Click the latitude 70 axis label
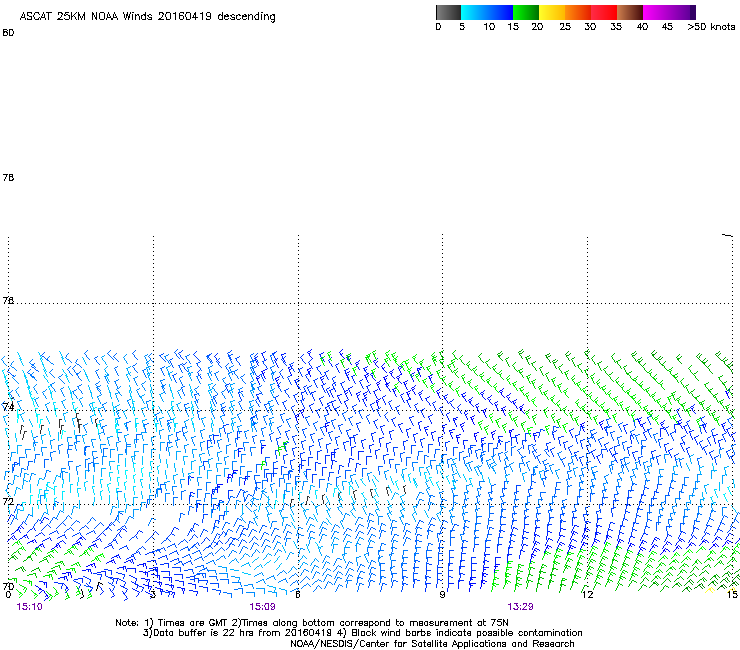The height and width of the screenshot is (650, 740). (8, 586)
